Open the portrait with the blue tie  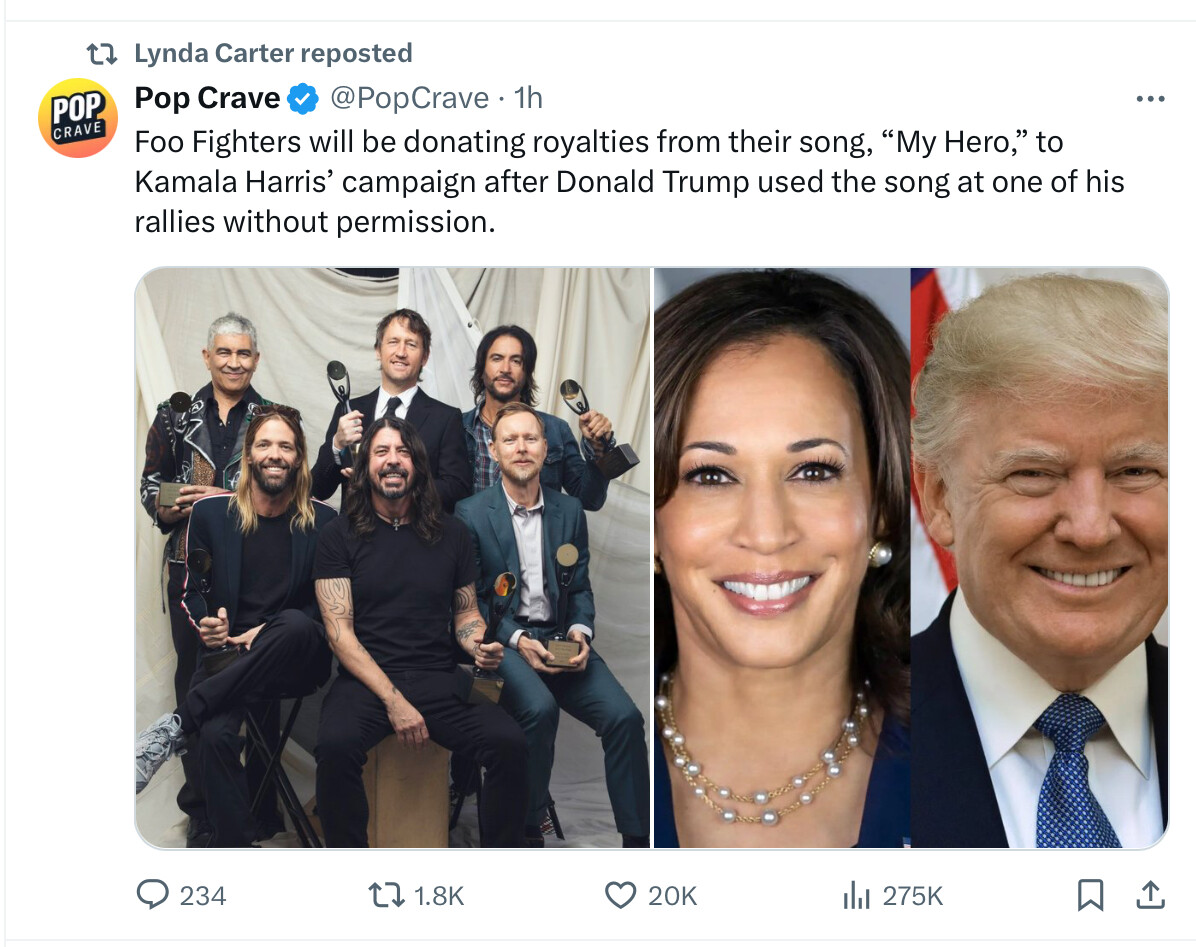coord(1039,558)
